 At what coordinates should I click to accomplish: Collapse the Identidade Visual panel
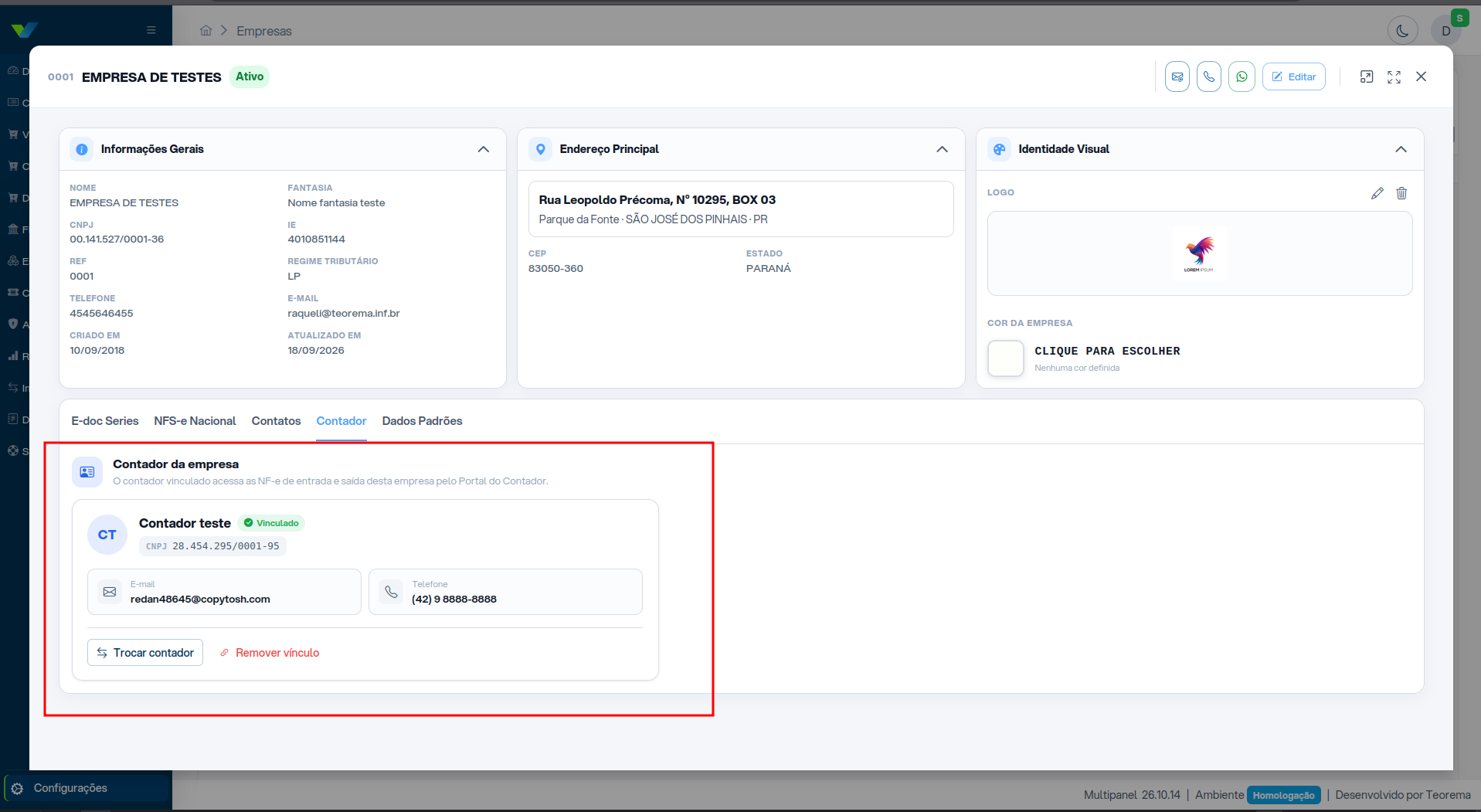coord(1401,149)
